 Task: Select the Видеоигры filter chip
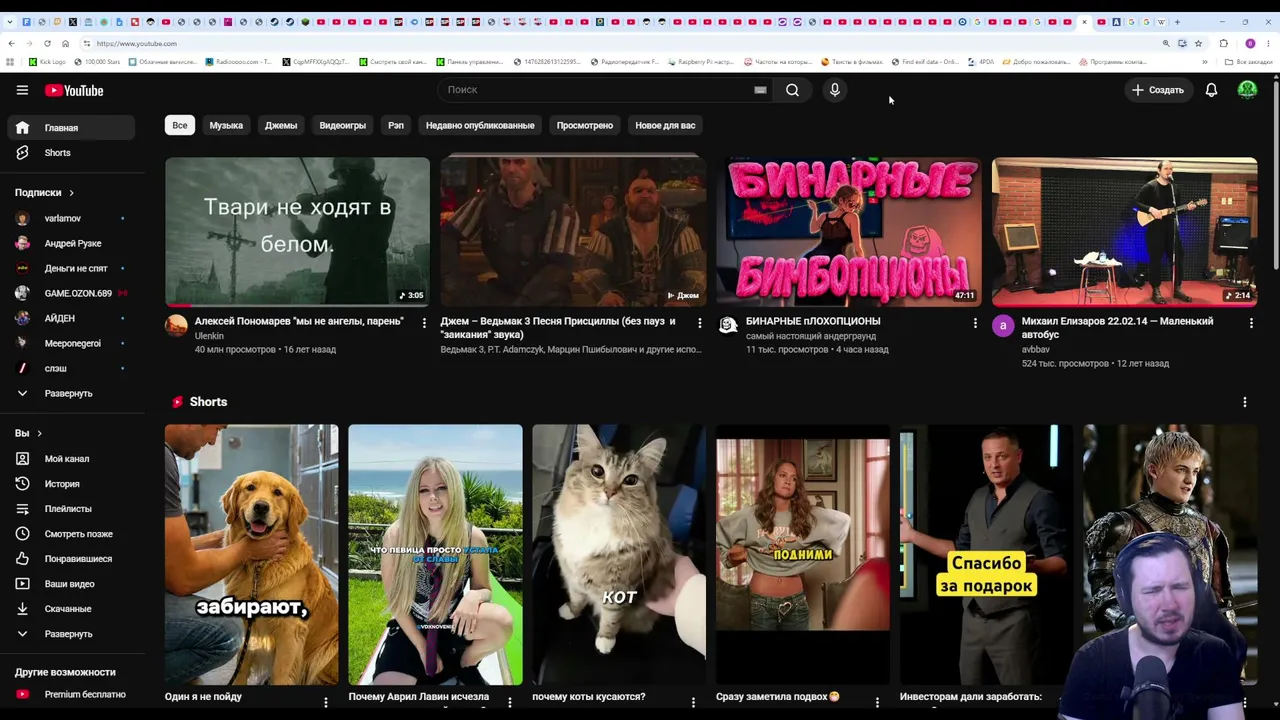[x=343, y=126]
